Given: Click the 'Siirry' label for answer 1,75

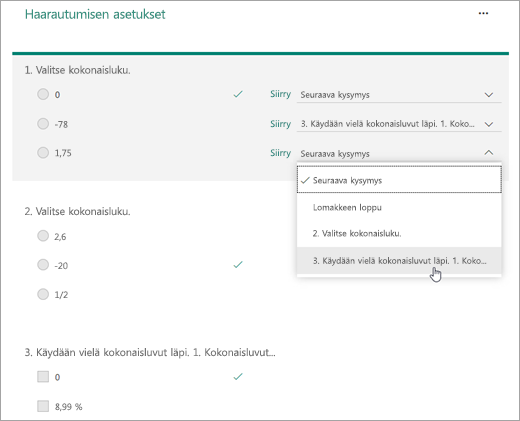Looking at the screenshot, I should pos(280,153).
